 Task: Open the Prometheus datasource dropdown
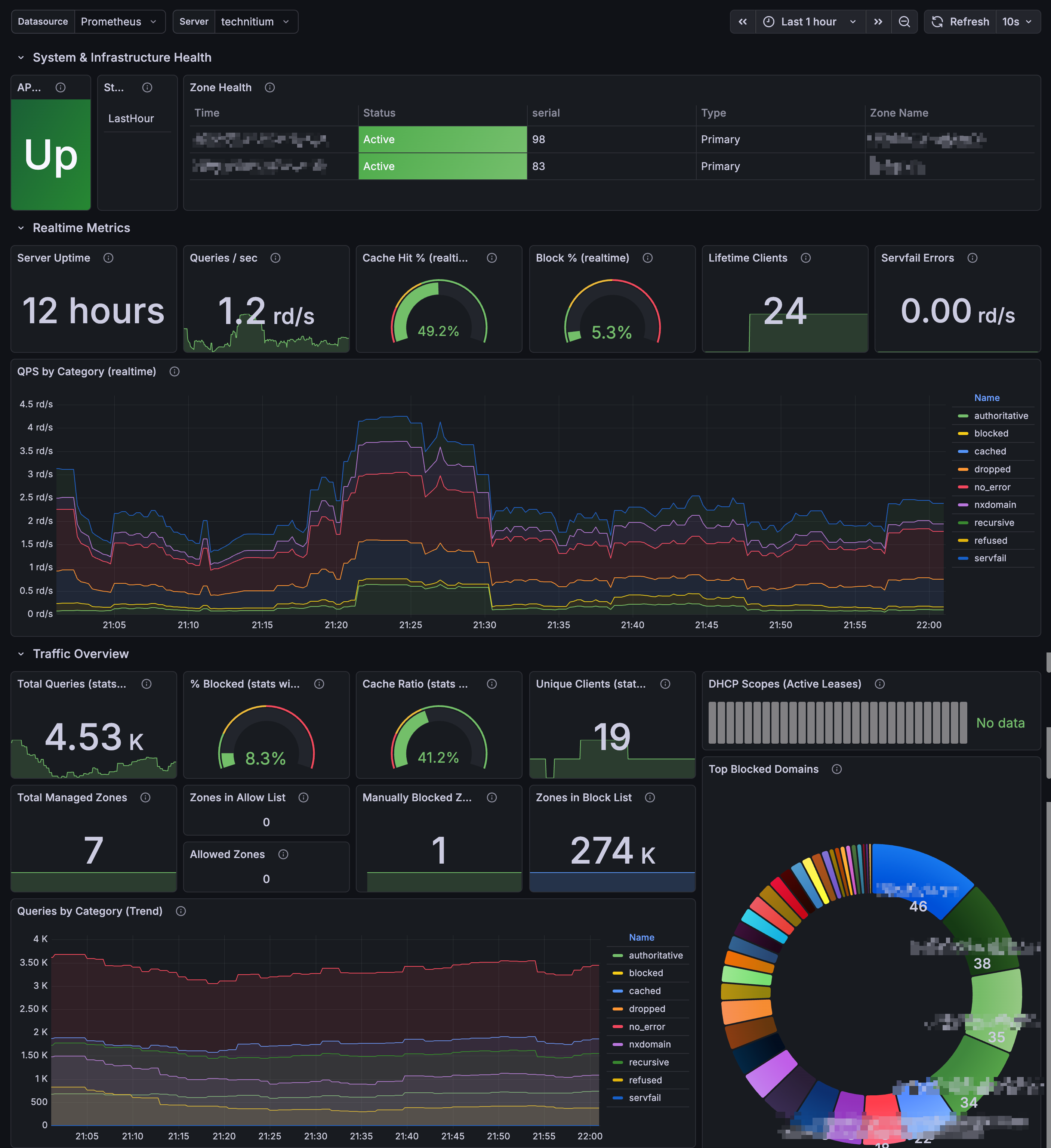(x=119, y=22)
